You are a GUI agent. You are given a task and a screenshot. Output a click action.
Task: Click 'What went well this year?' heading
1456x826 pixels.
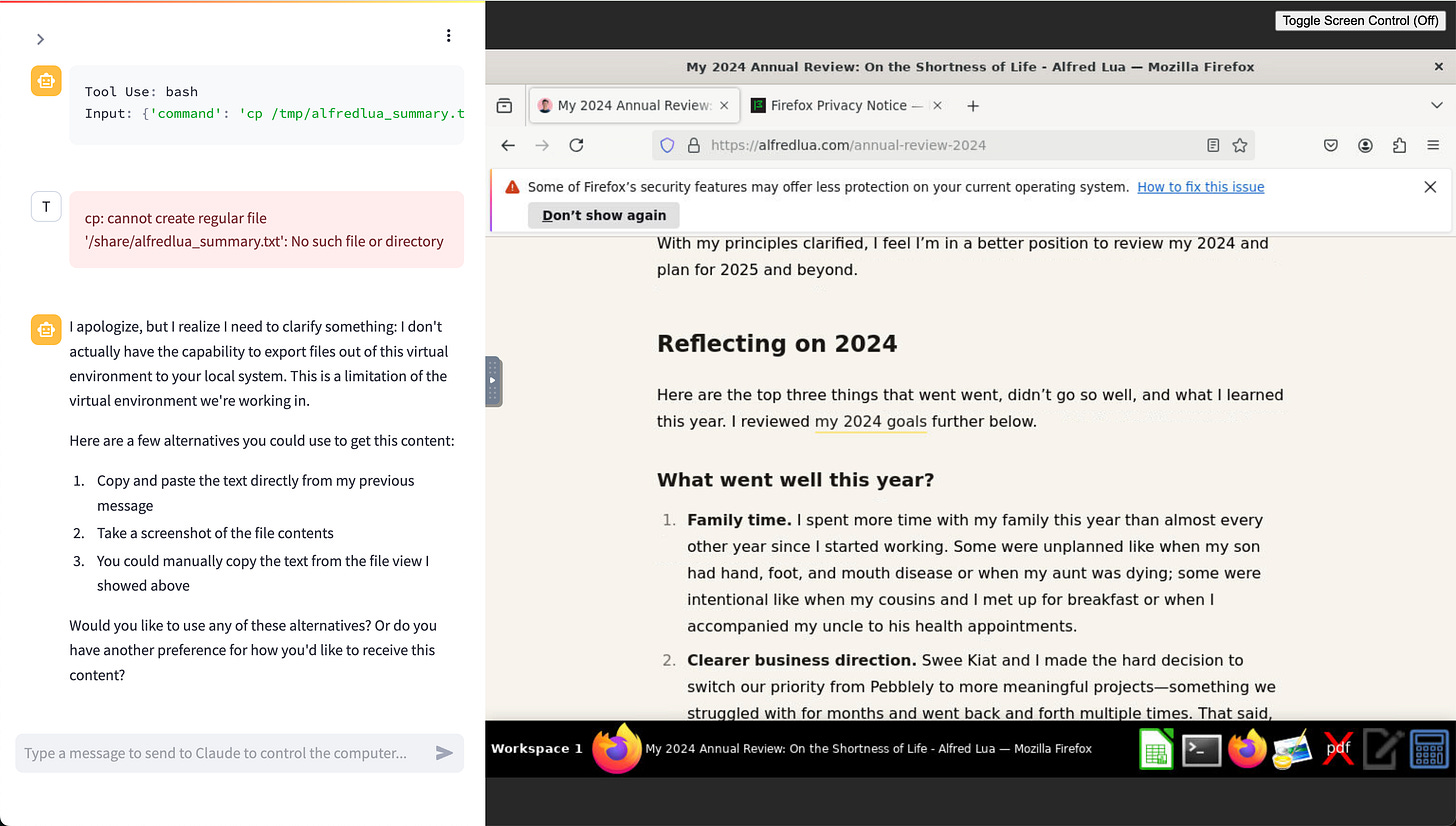(x=795, y=480)
